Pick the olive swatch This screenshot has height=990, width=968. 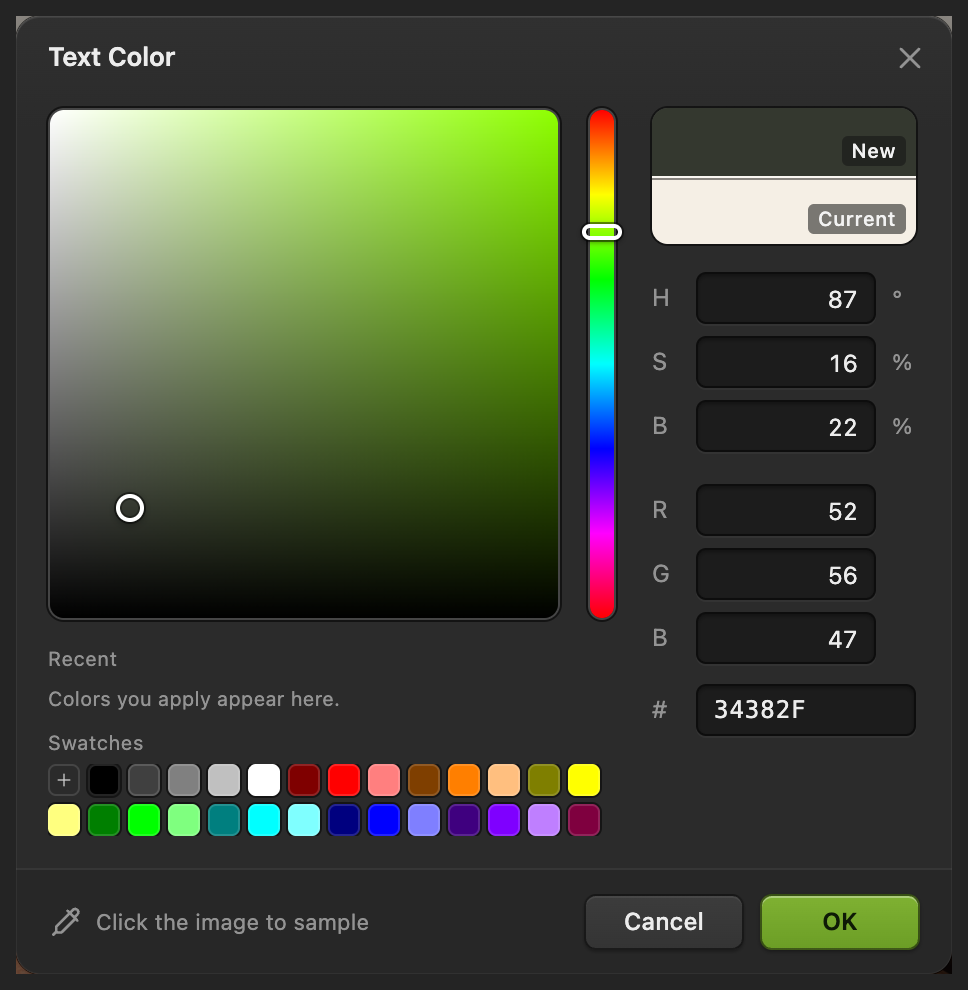point(544,780)
